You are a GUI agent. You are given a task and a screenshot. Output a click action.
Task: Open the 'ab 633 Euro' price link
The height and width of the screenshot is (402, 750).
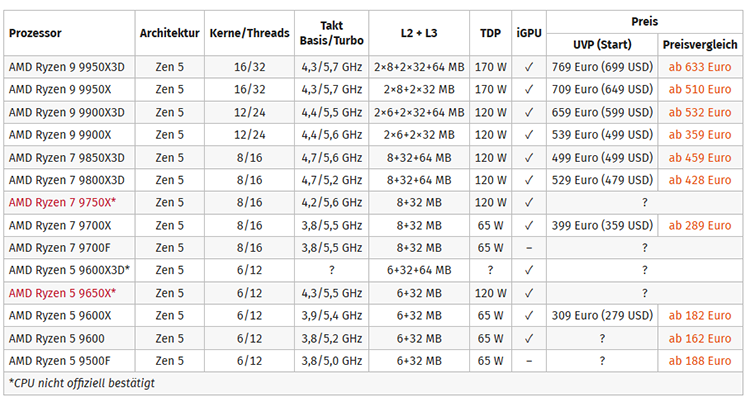(x=700, y=68)
